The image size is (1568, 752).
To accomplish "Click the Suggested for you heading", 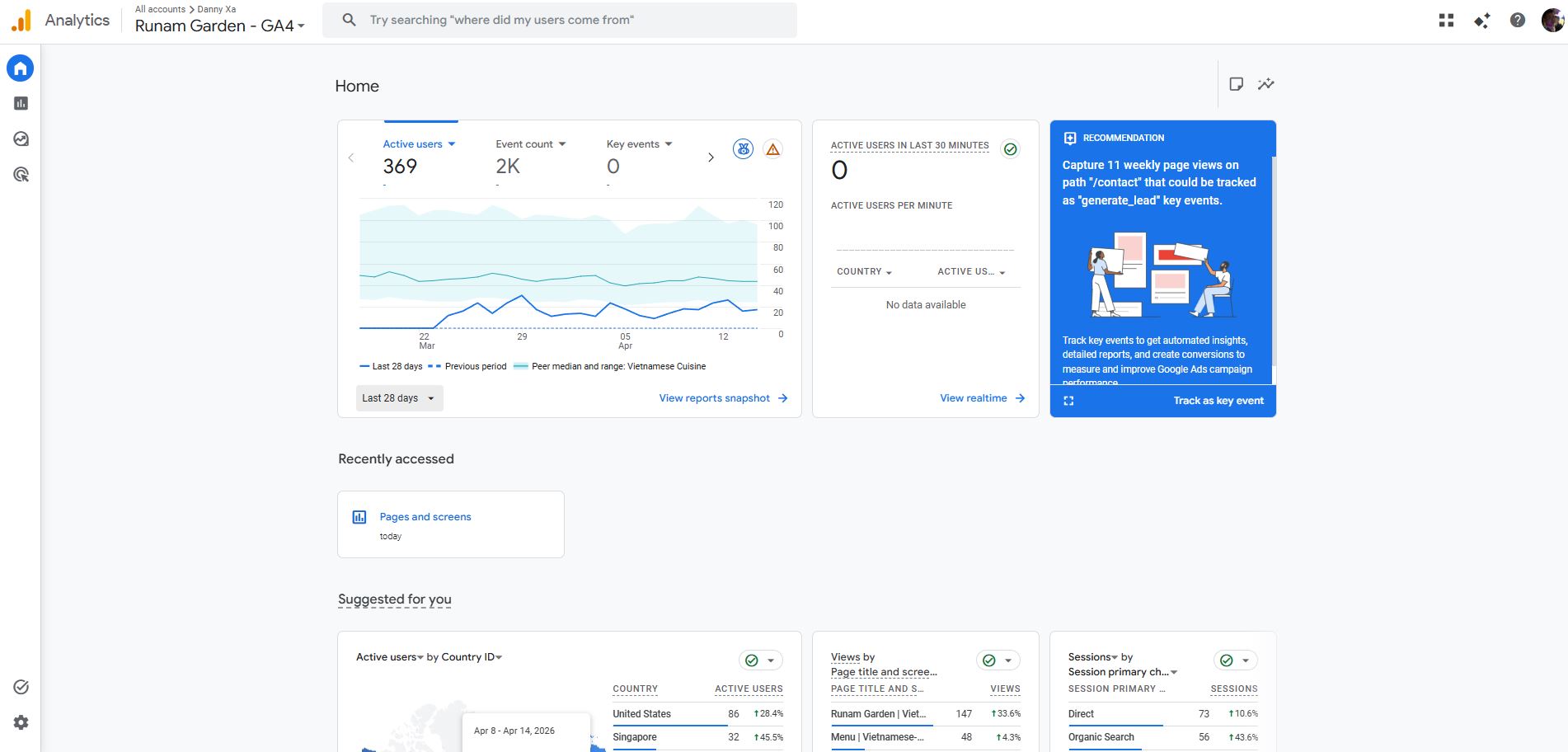I will tap(395, 599).
